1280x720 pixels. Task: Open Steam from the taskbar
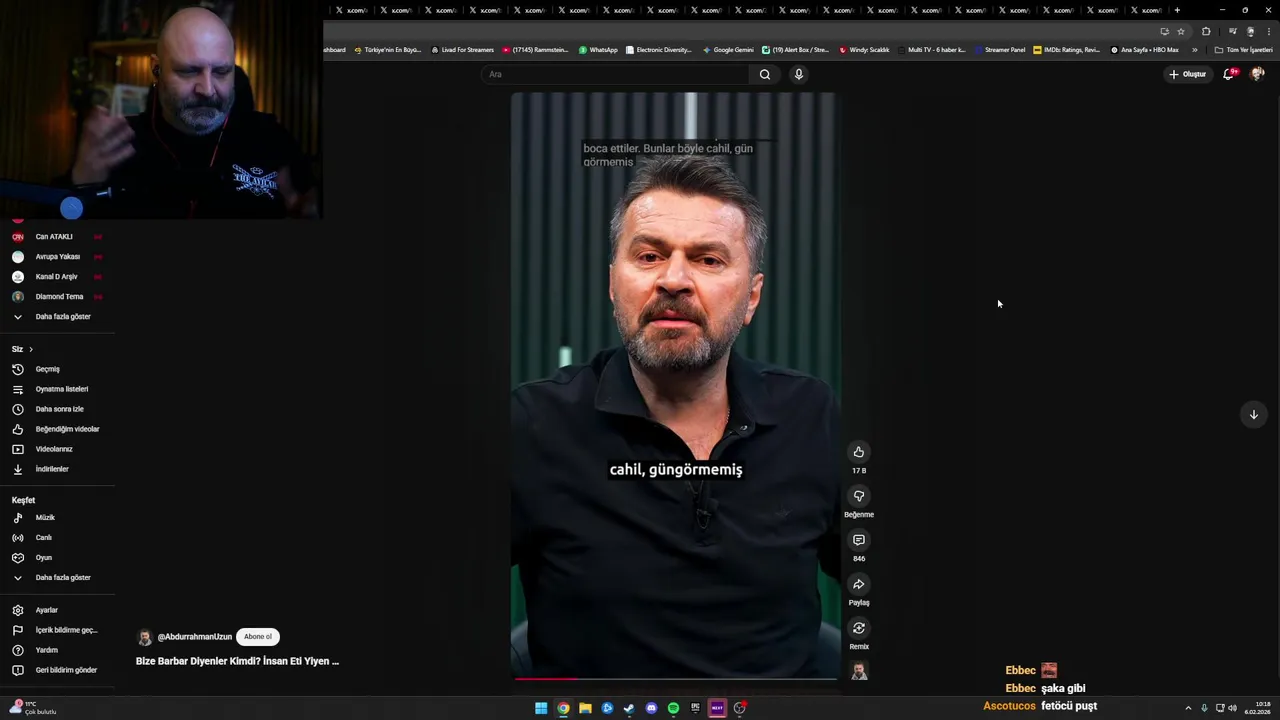click(629, 708)
